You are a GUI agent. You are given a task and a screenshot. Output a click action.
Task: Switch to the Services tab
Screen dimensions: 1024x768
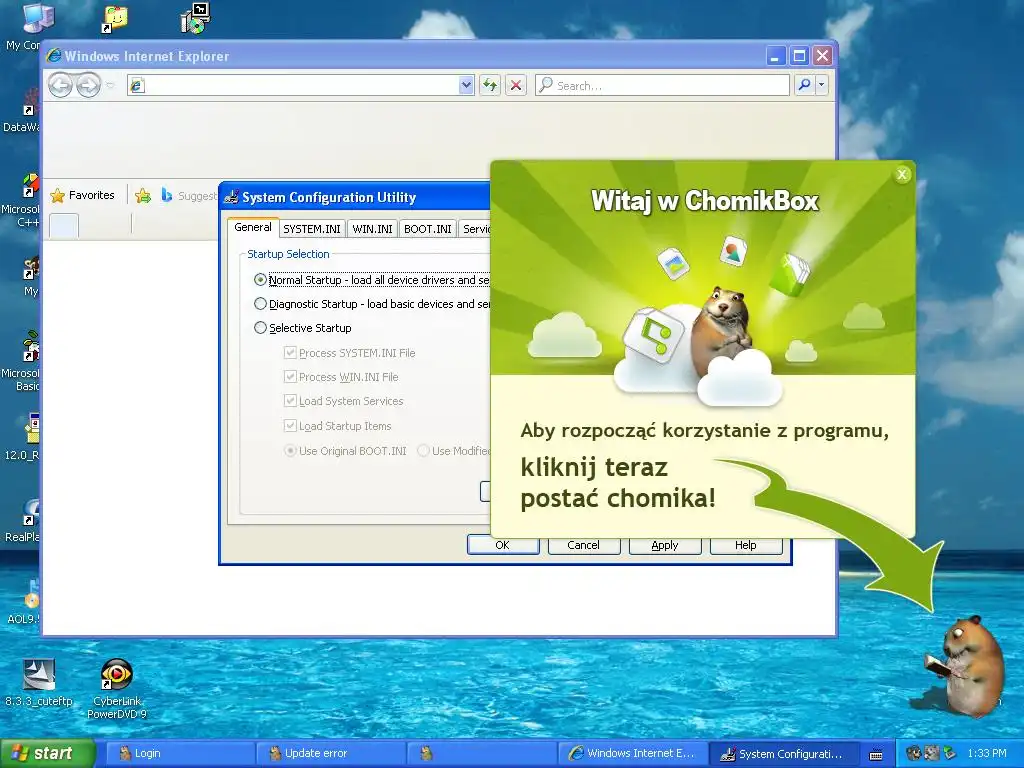click(x=475, y=229)
